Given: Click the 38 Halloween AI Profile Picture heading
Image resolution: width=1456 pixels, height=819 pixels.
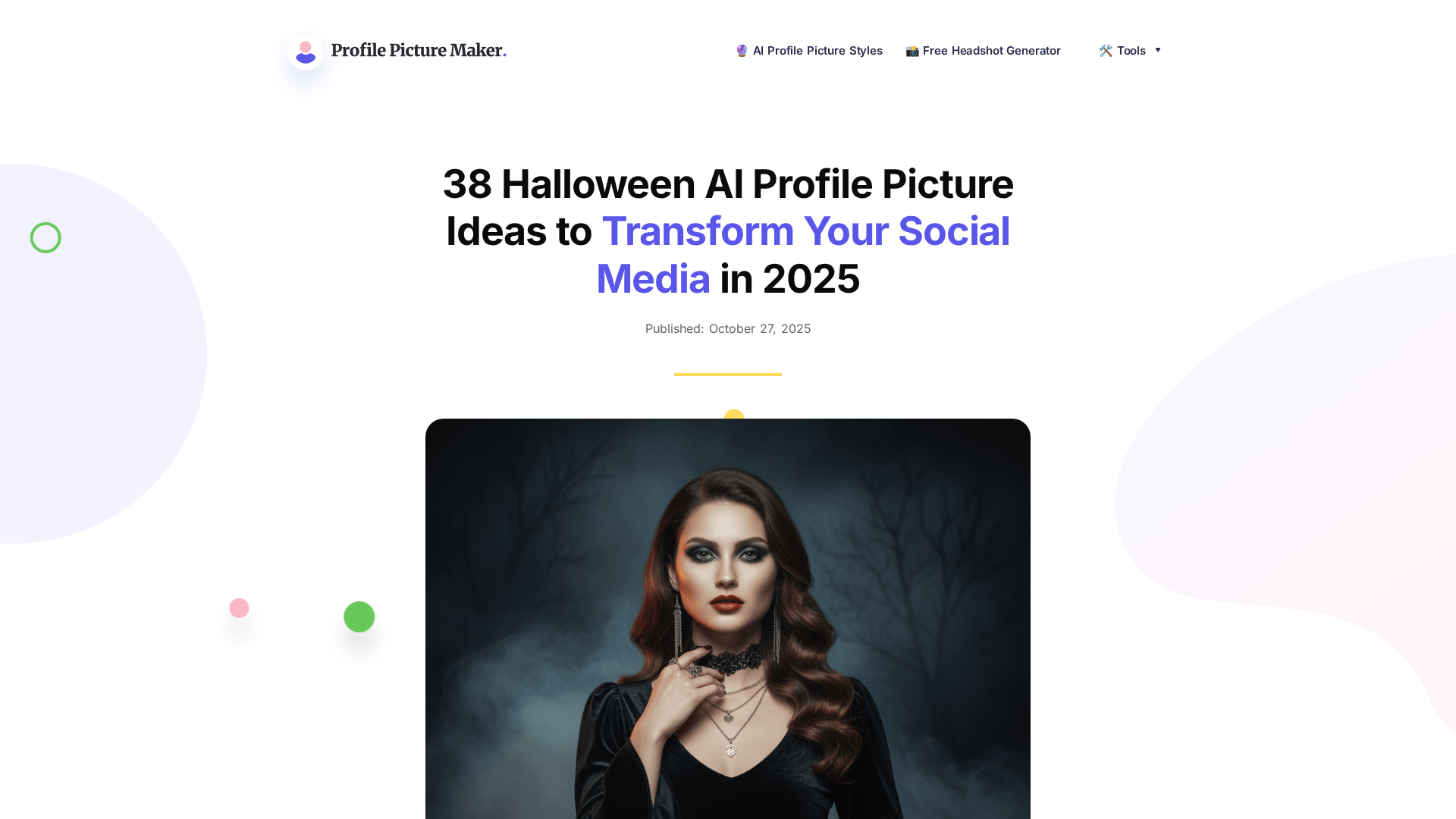Looking at the screenshot, I should (728, 184).
